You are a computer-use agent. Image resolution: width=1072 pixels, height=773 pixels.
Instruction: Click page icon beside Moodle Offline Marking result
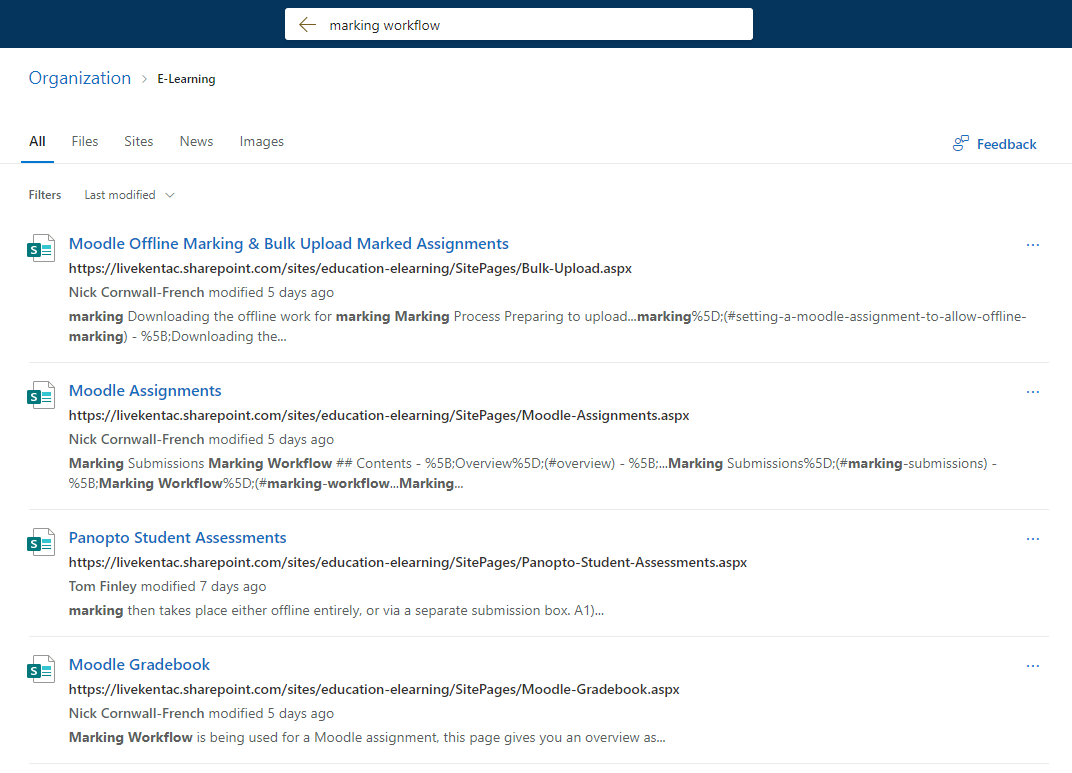point(40,248)
